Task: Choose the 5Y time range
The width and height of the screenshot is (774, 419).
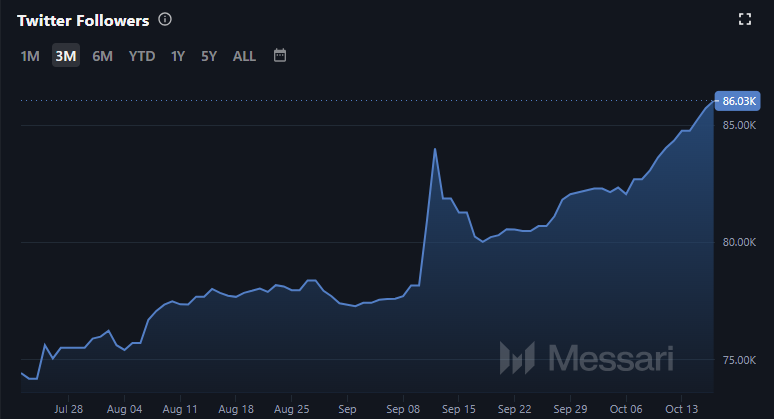Action: [209, 56]
